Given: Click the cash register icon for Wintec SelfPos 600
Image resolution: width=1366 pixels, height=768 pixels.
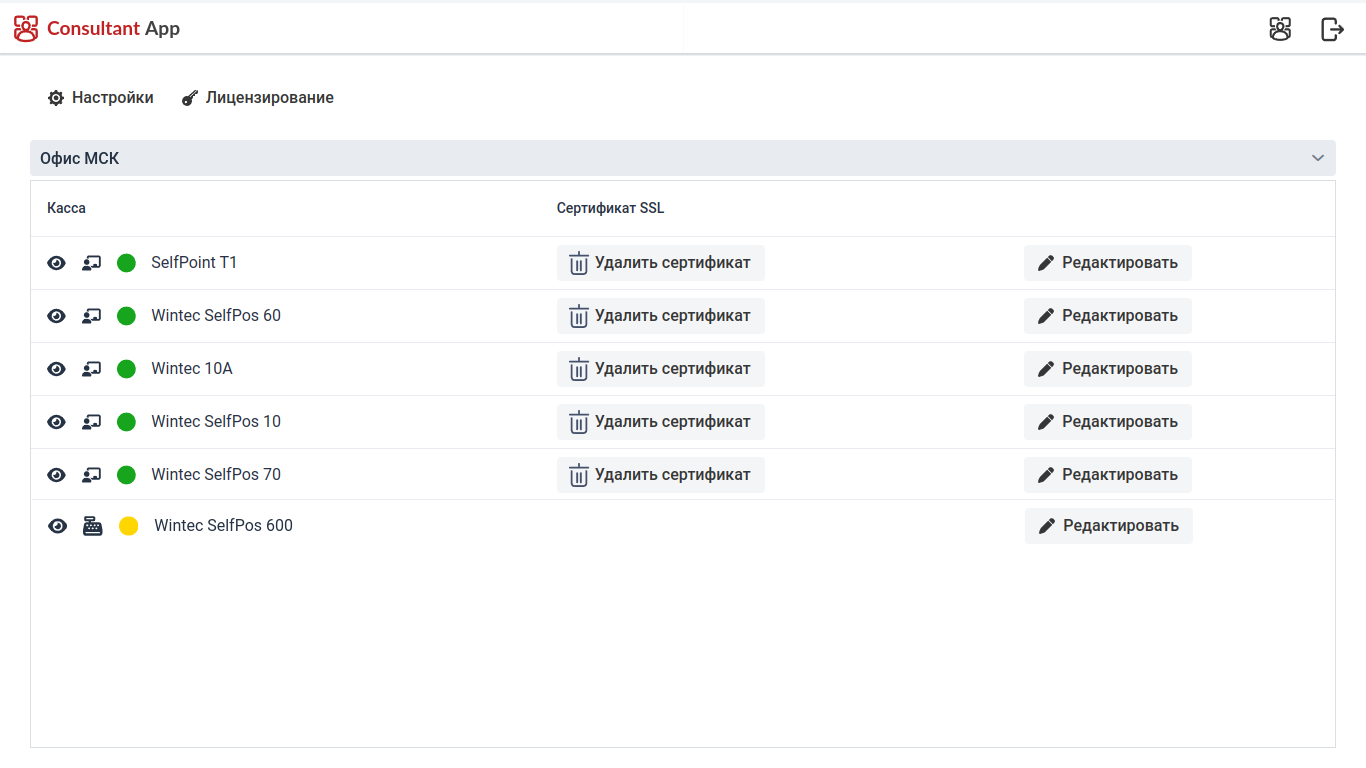Looking at the screenshot, I should tap(92, 526).
